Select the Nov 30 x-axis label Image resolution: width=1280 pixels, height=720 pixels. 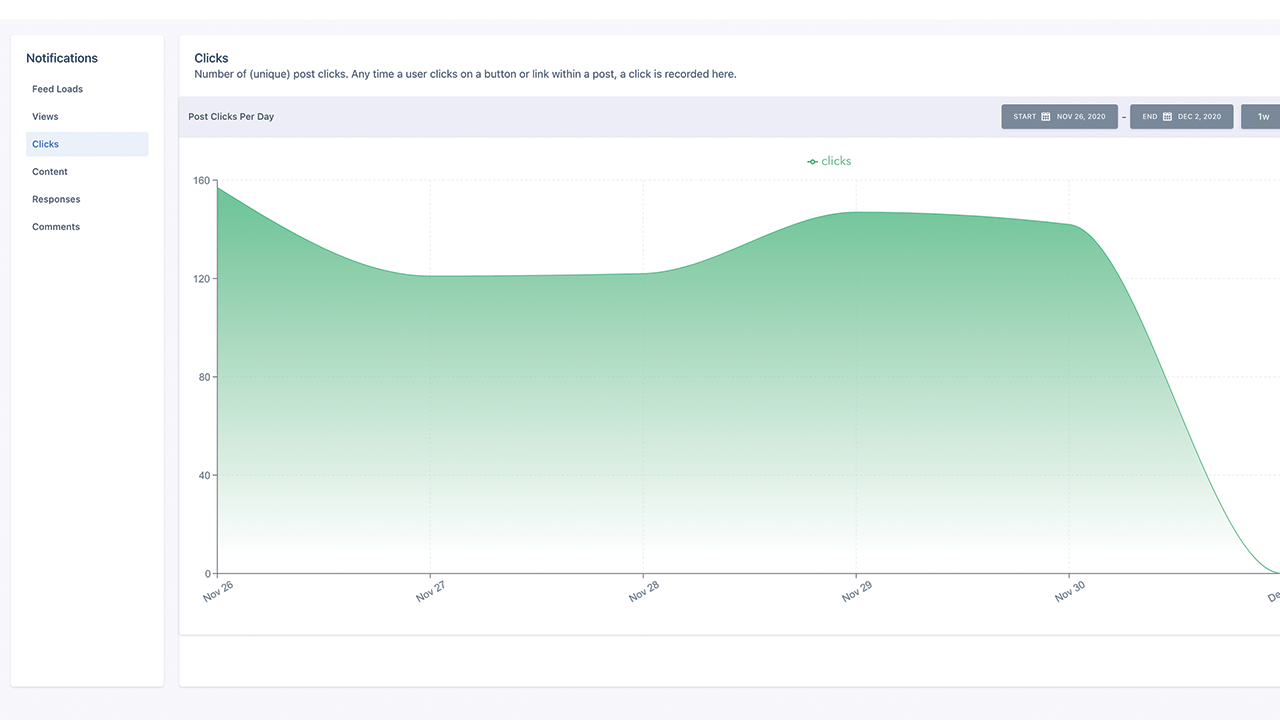pyautogui.click(x=1070, y=592)
